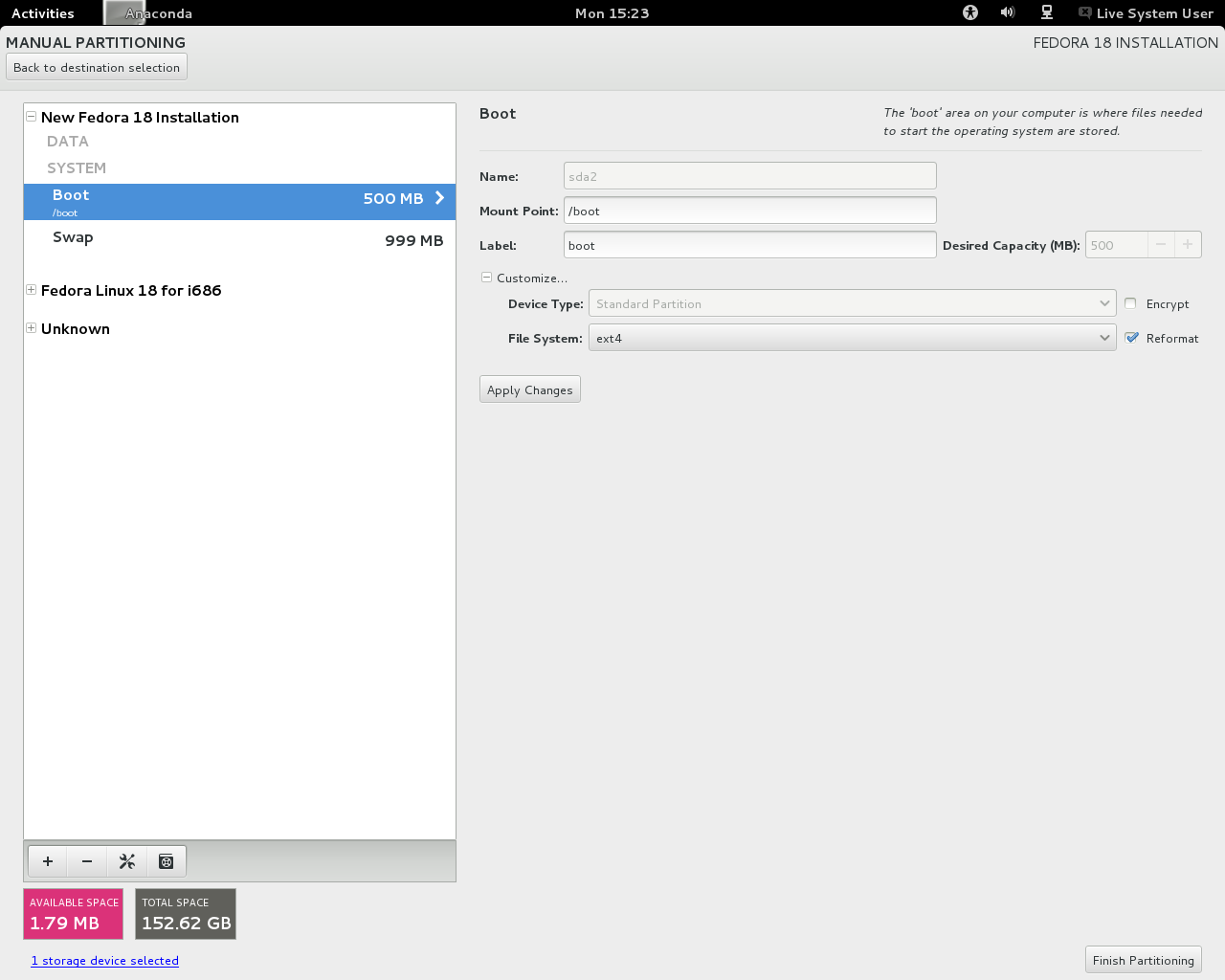The height and width of the screenshot is (980, 1225).
Task: Open the File System ext4 dropdown
Action: point(852,338)
